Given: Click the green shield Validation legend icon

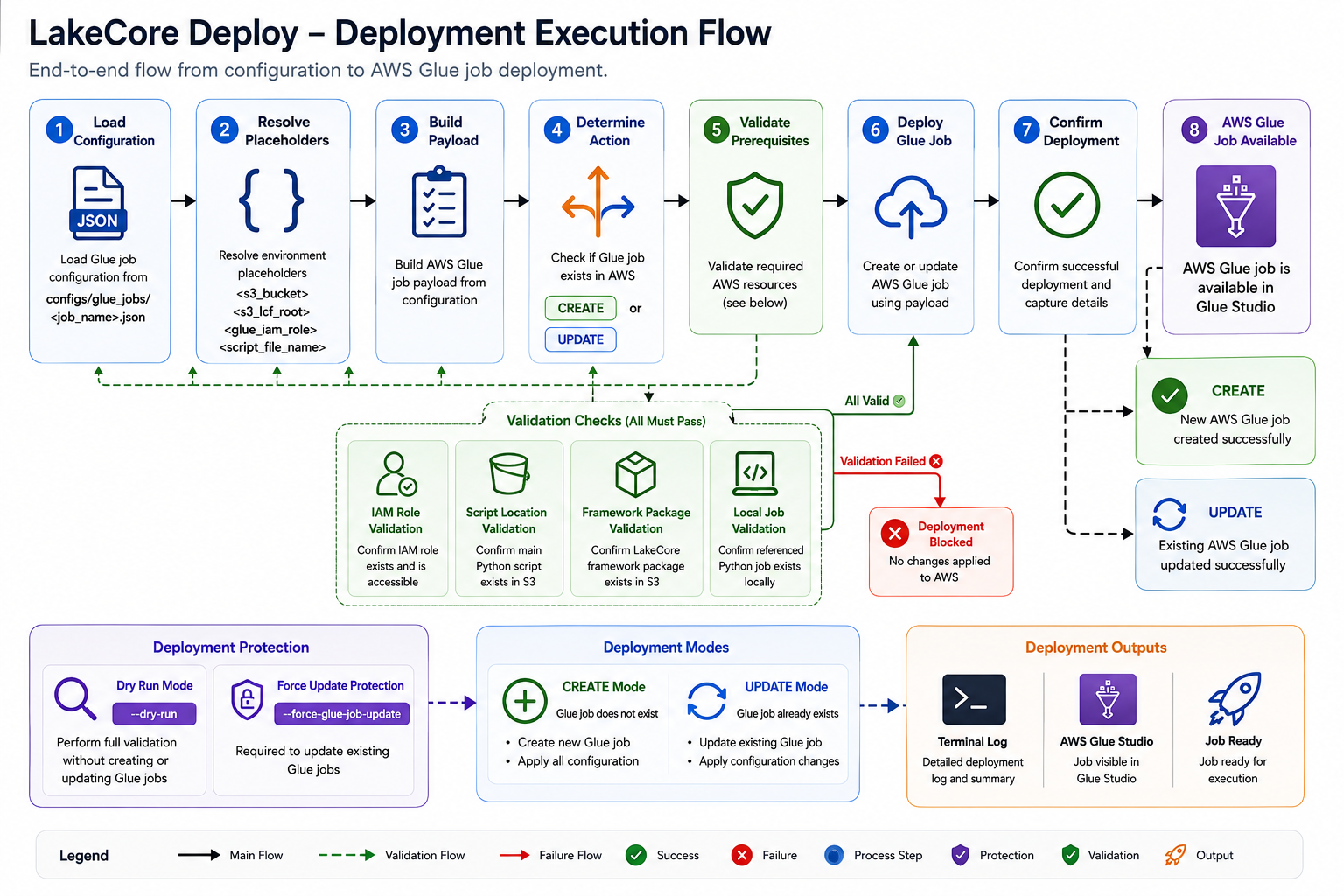Looking at the screenshot, I should [x=1070, y=855].
